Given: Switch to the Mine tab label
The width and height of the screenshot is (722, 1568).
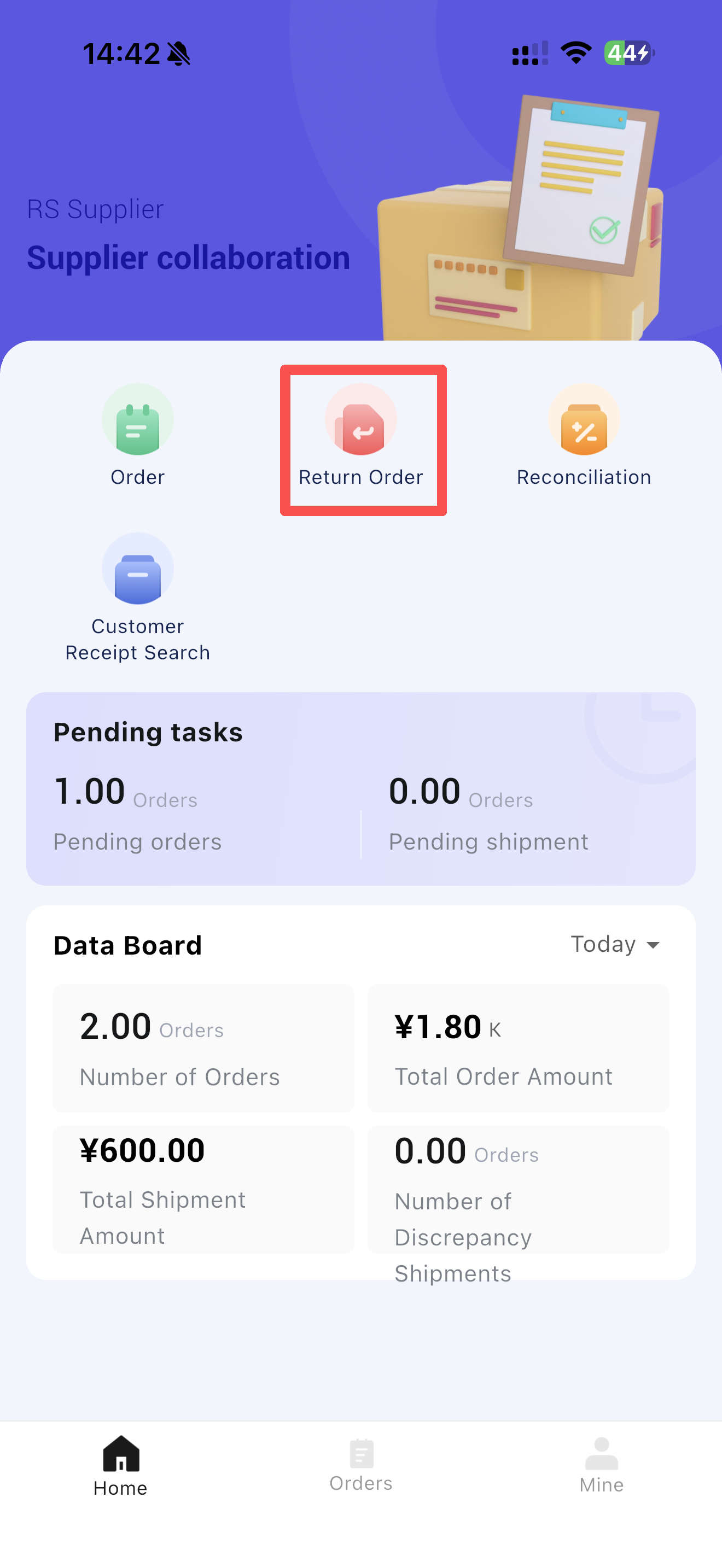Looking at the screenshot, I should point(602,1485).
